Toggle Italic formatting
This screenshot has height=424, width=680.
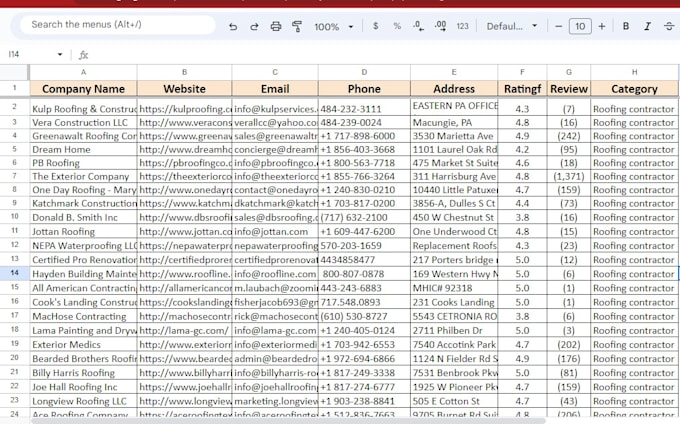(647, 26)
